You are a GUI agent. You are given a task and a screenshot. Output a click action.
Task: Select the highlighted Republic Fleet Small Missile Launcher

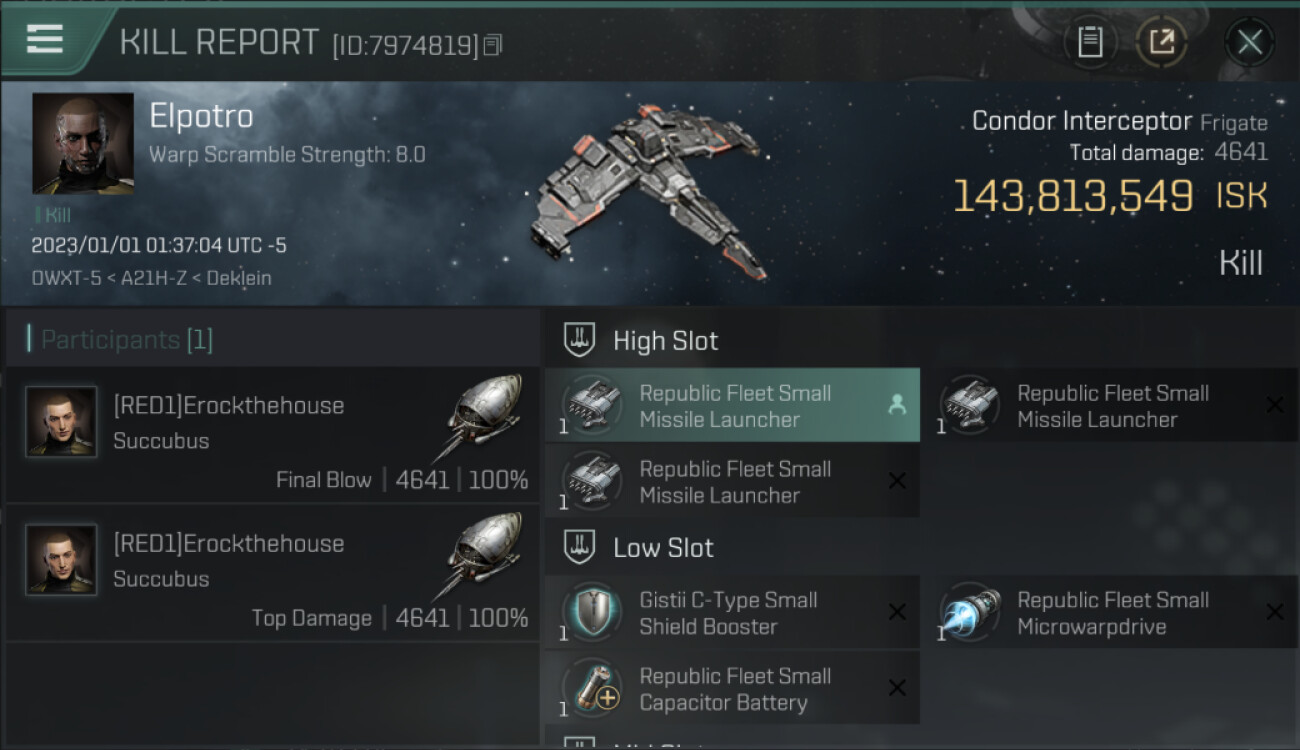(x=732, y=405)
